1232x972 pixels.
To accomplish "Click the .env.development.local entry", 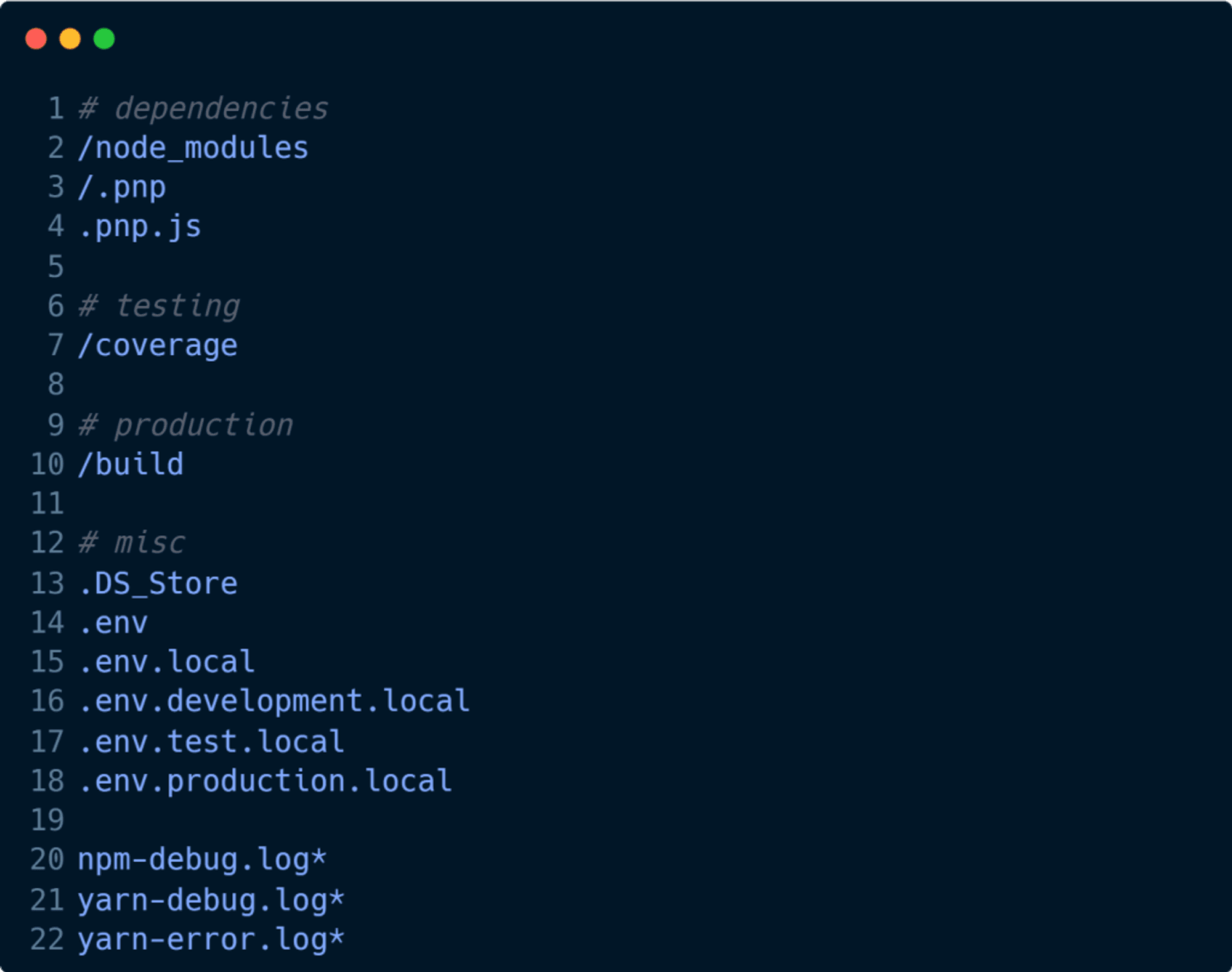I will click(x=274, y=702).
